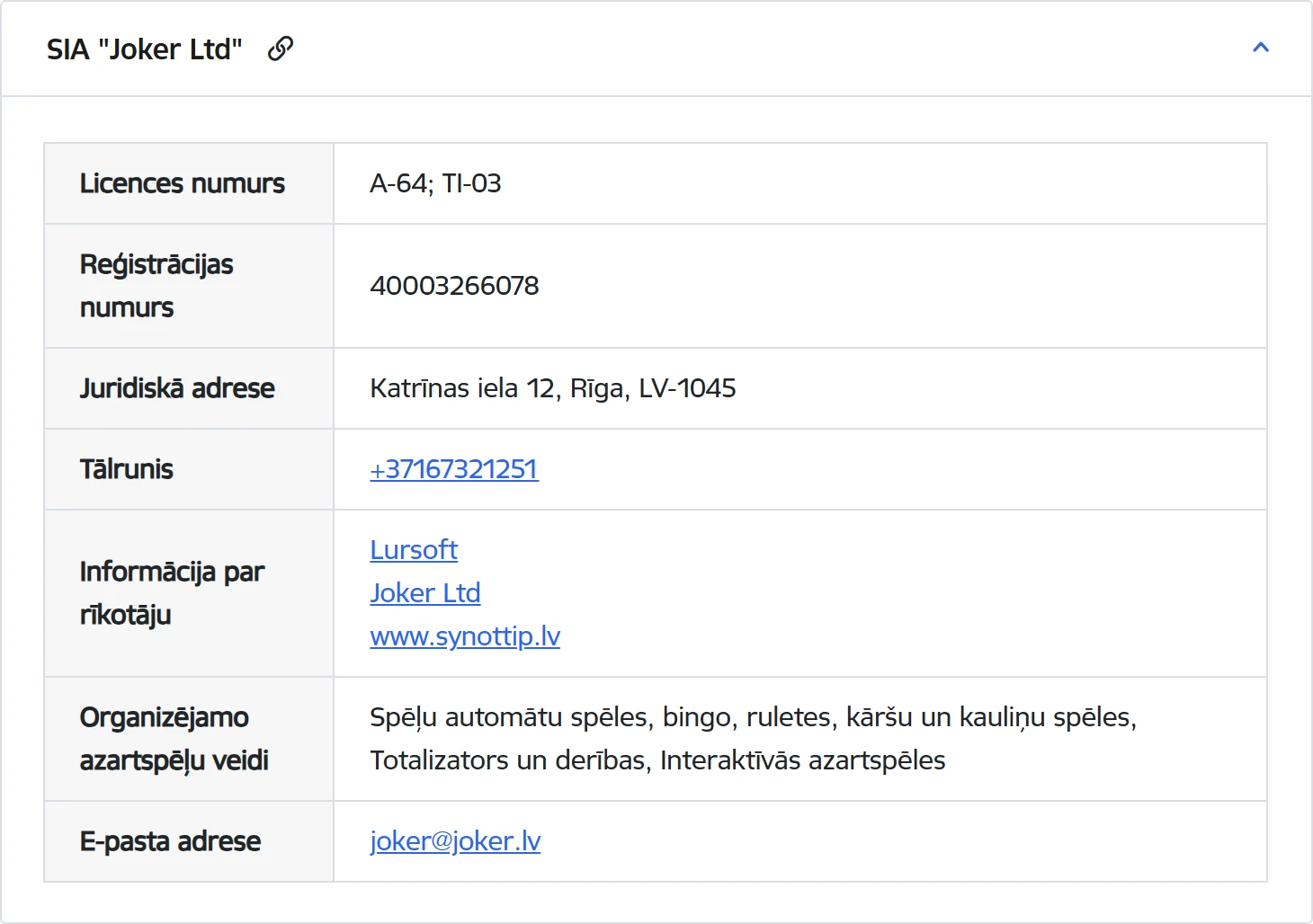Visit www.synottip.lv website link
The height and width of the screenshot is (924, 1313).
tap(465, 636)
